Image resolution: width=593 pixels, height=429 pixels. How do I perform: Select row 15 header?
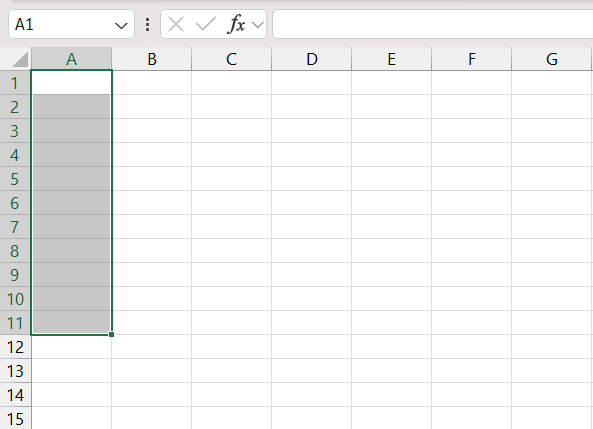pos(15,418)
